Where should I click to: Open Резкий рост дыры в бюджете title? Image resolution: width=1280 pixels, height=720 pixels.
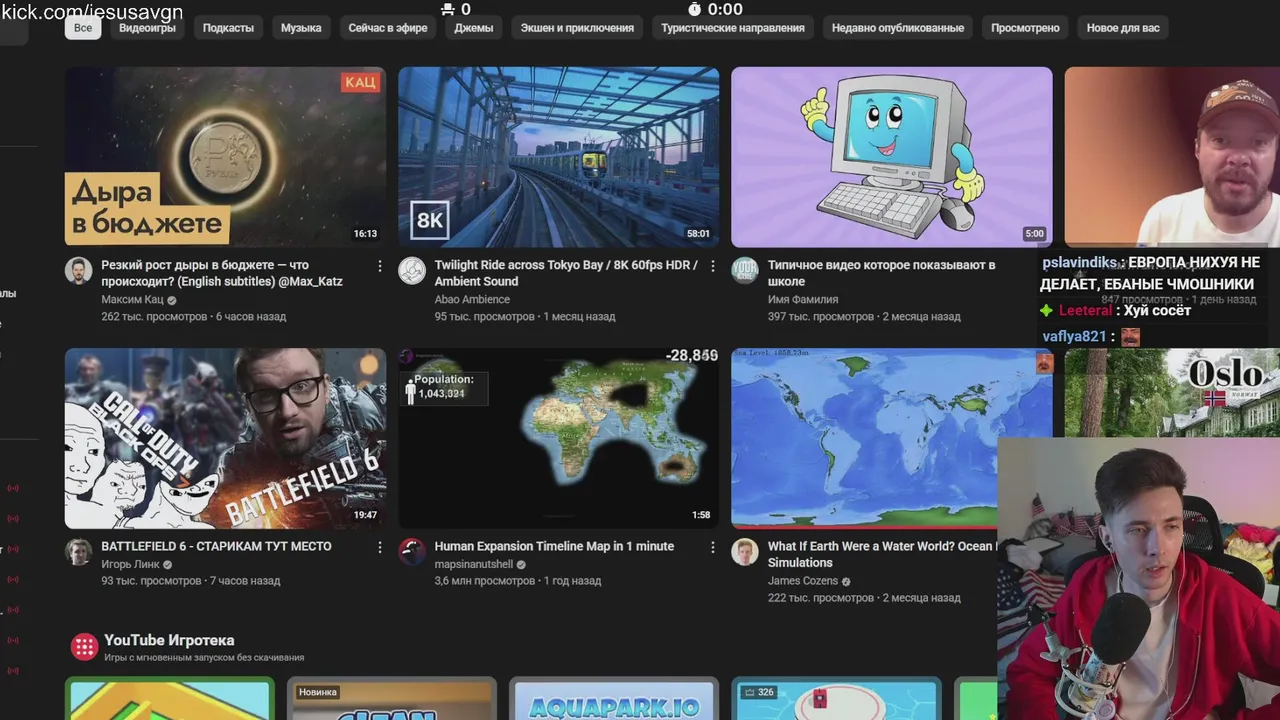[x=222, y=273]
